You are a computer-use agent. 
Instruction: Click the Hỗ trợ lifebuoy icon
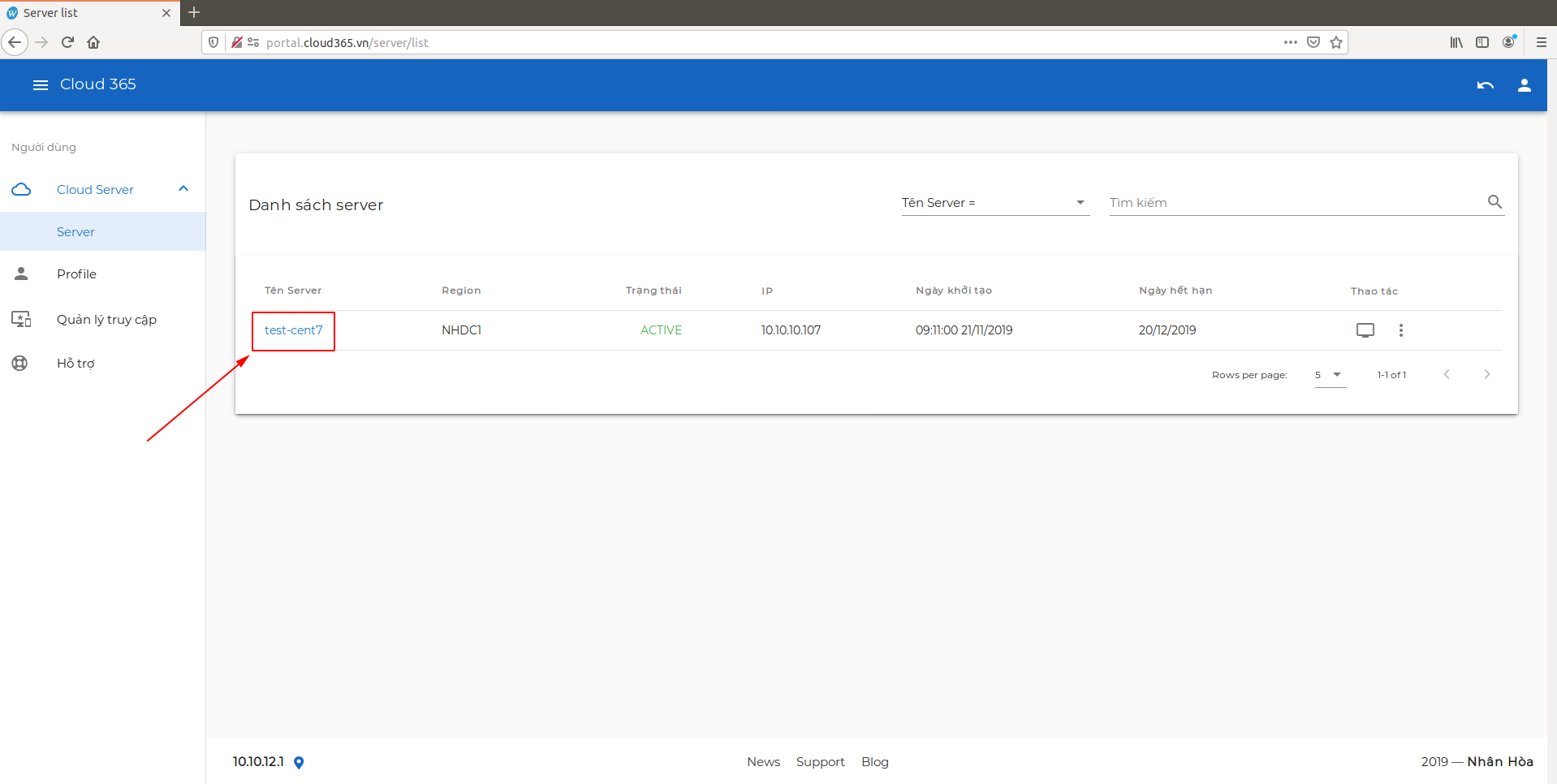tap(19, 363)
